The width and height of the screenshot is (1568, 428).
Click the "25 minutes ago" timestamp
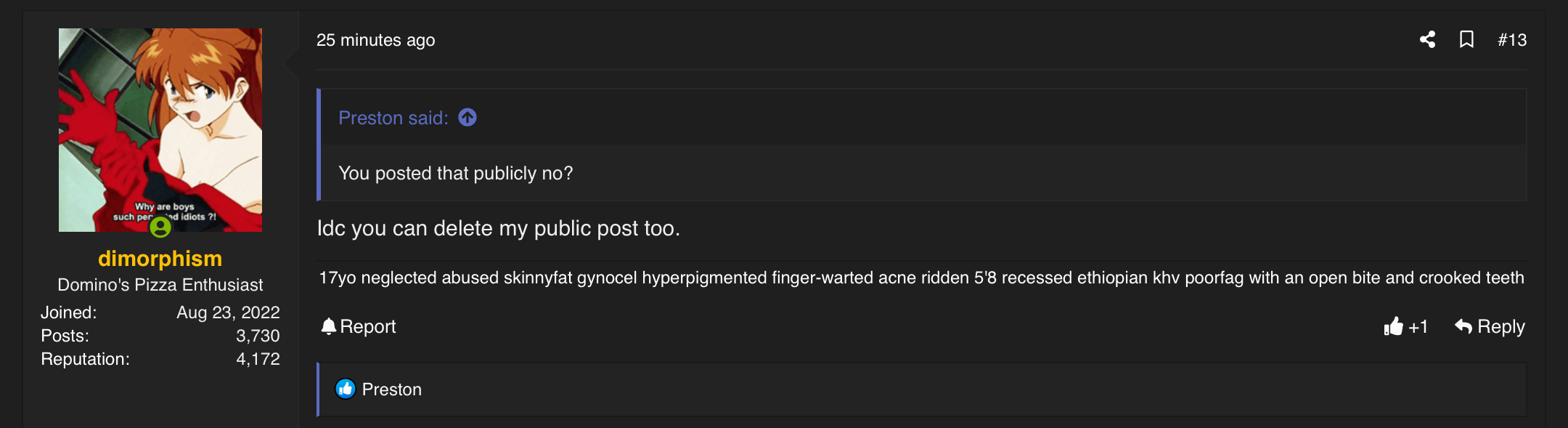(x=375, y=40)
